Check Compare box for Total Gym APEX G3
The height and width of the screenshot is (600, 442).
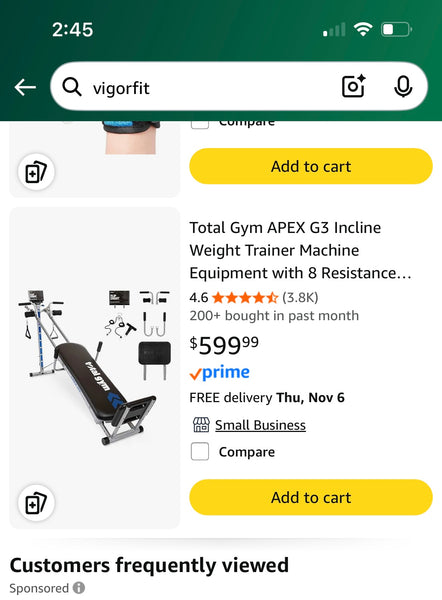200,452
